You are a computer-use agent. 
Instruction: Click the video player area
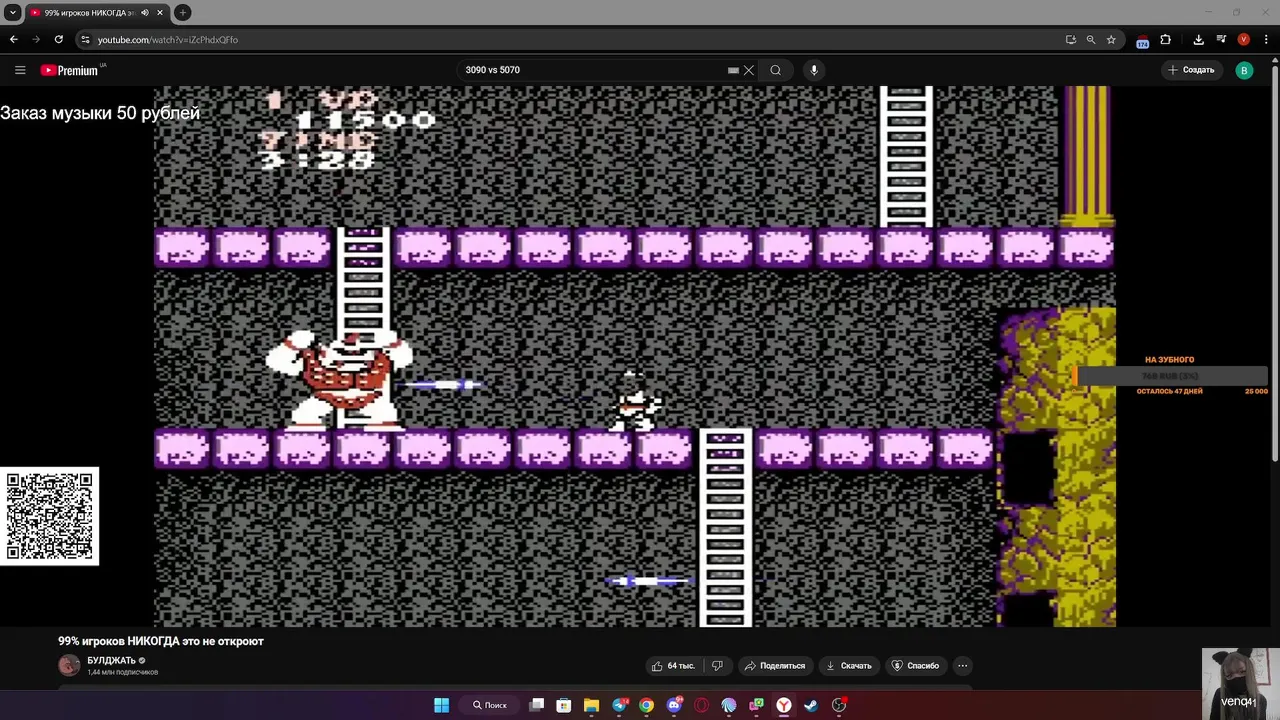pos(635,356)
